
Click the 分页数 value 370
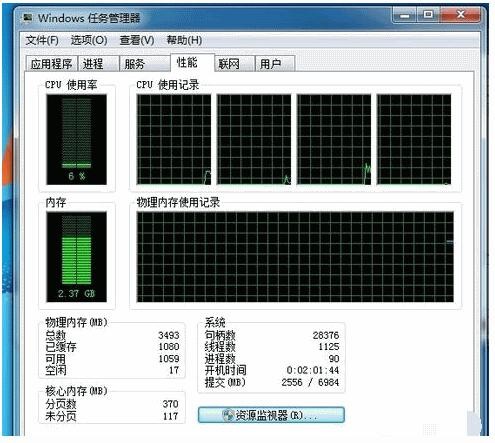pos(170,404)
